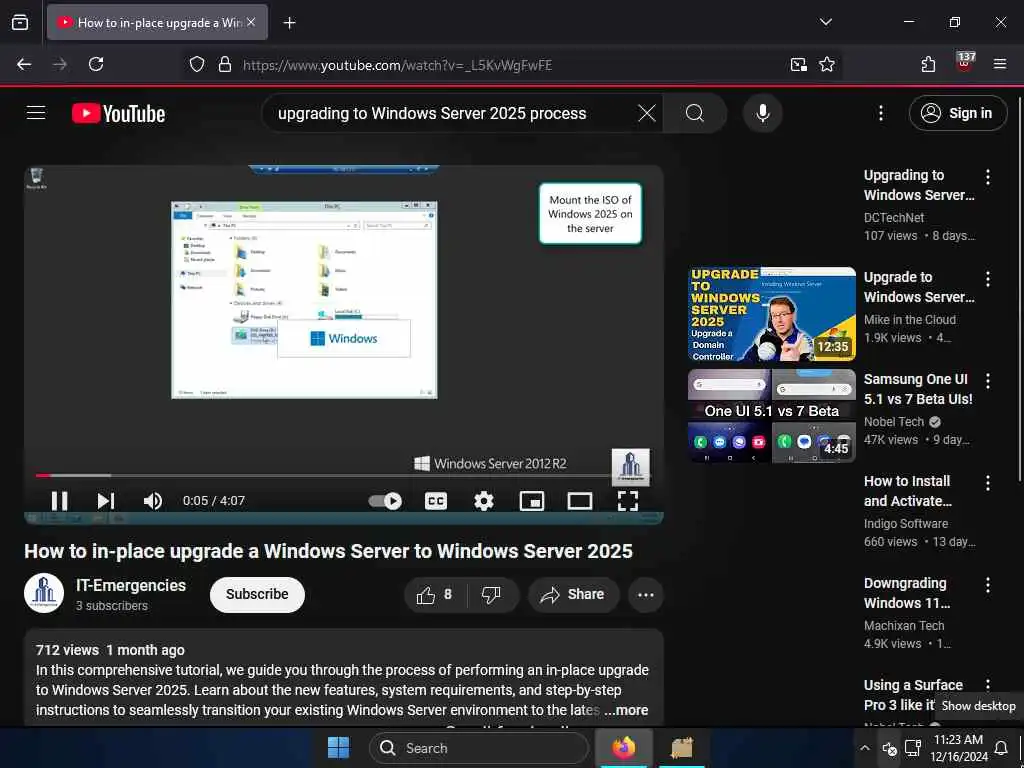Search with your voice microphone

pos(762,113)
